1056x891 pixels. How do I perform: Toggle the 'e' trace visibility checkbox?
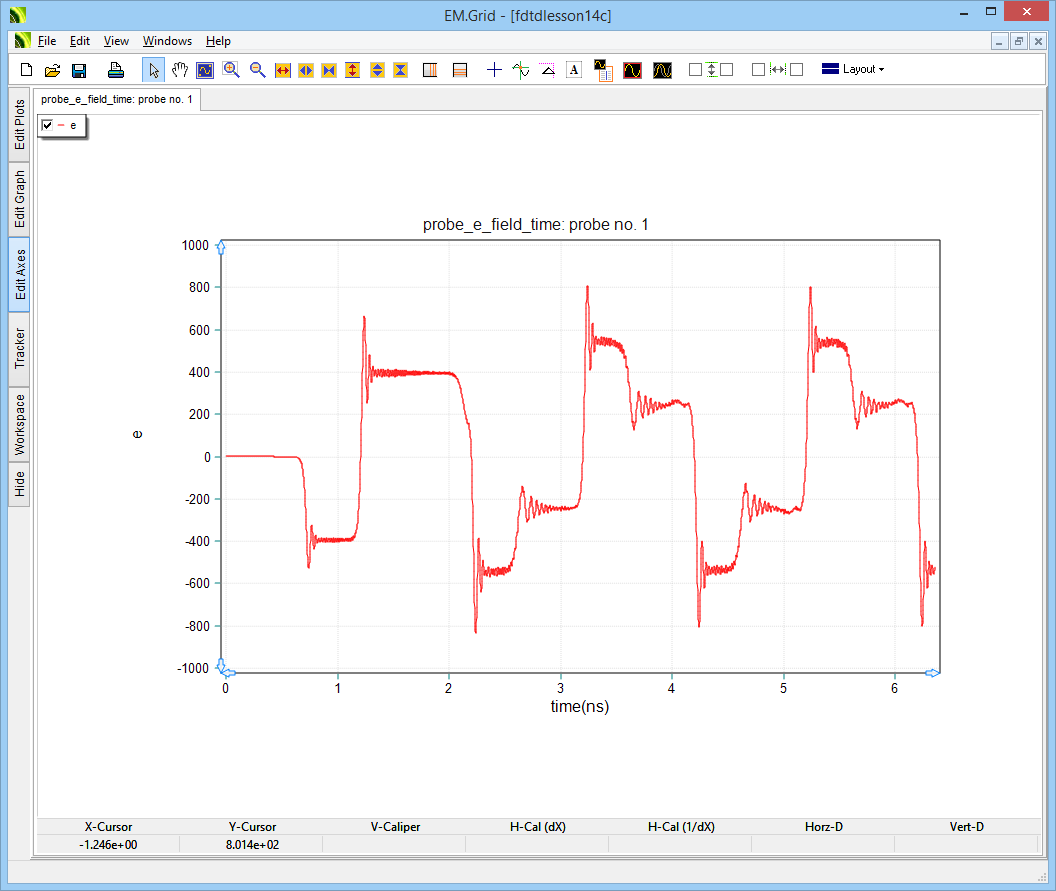[x=47, y=125]
